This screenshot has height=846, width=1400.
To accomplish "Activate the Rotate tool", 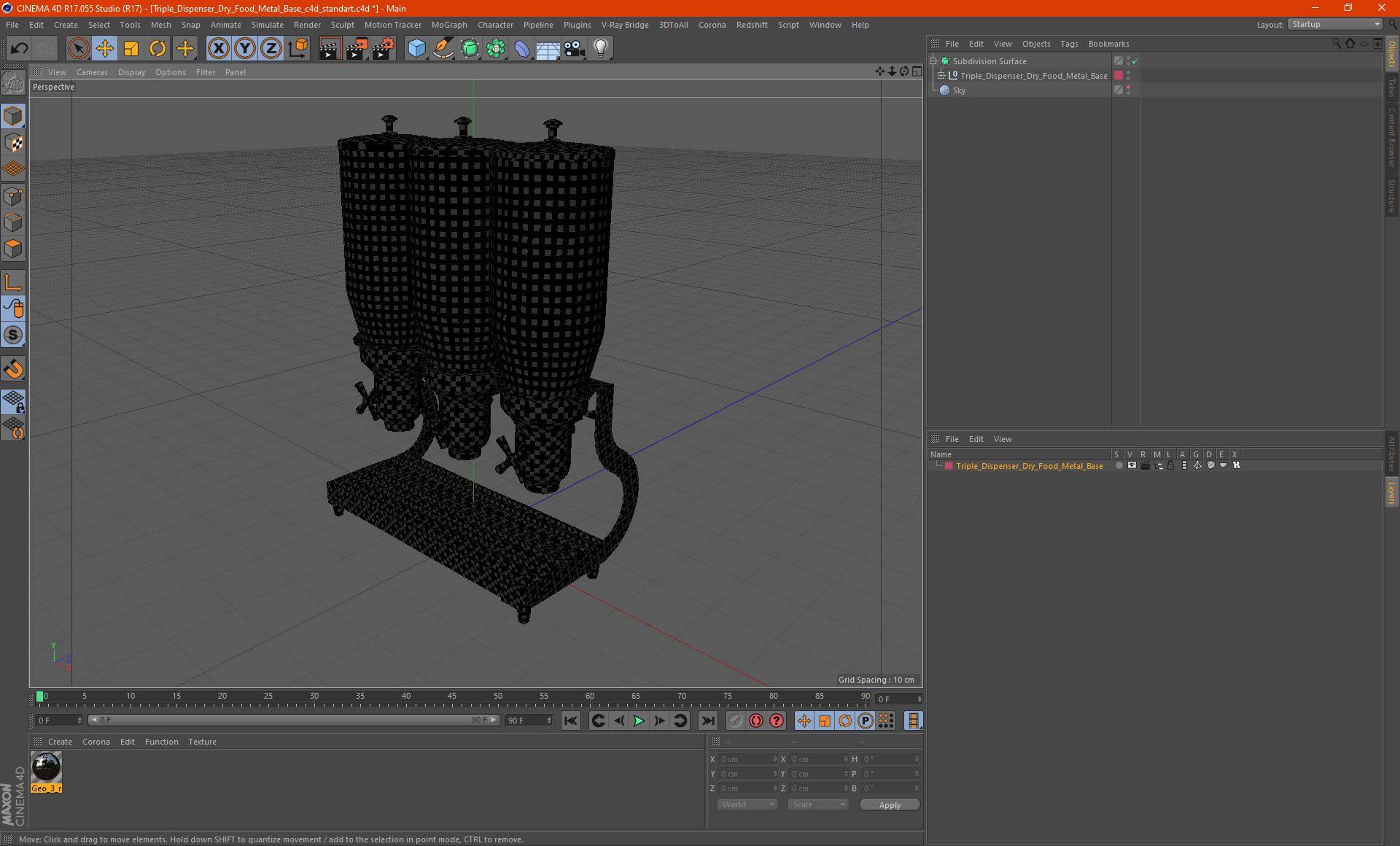I will pyautogui.click(x=157, y=49).
